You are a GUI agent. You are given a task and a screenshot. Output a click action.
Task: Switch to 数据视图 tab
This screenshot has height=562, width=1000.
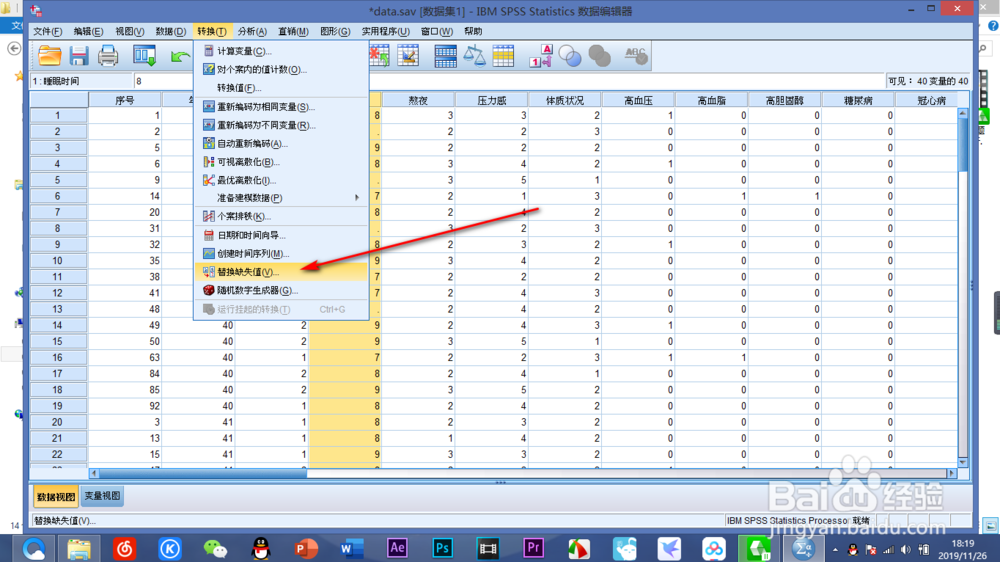(55, 496)
